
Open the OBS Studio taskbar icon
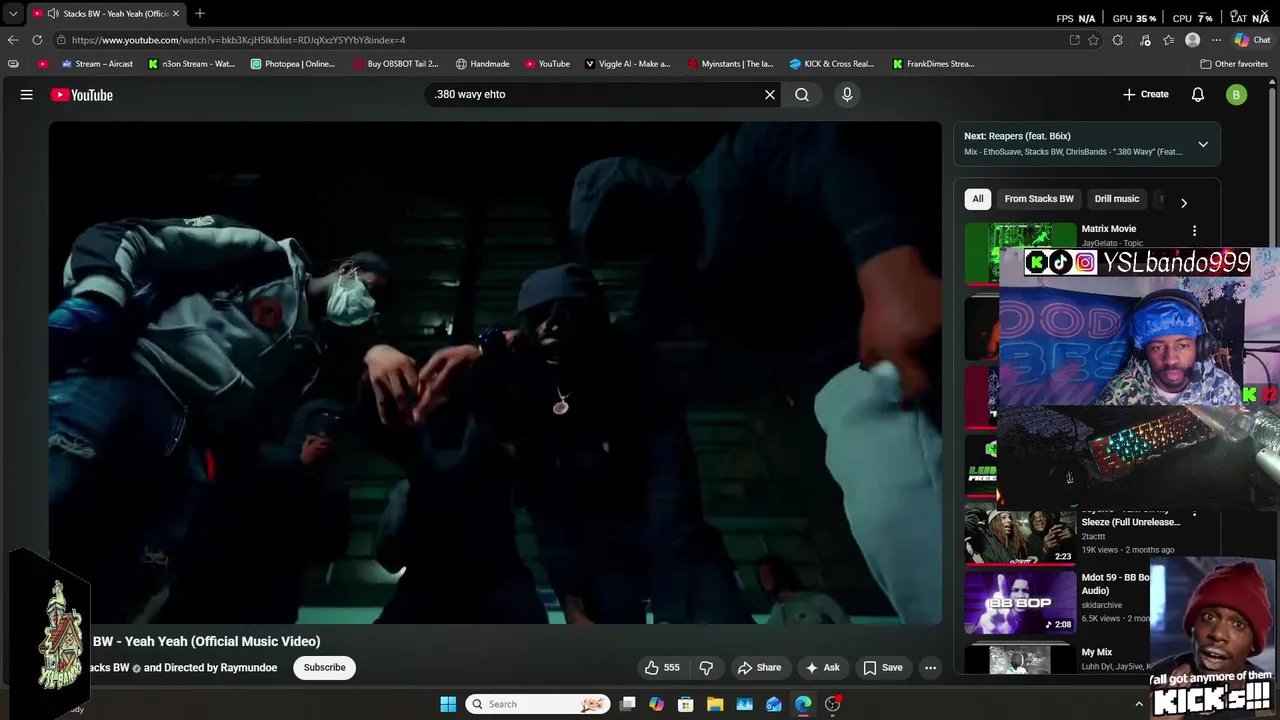coord(833,704)
